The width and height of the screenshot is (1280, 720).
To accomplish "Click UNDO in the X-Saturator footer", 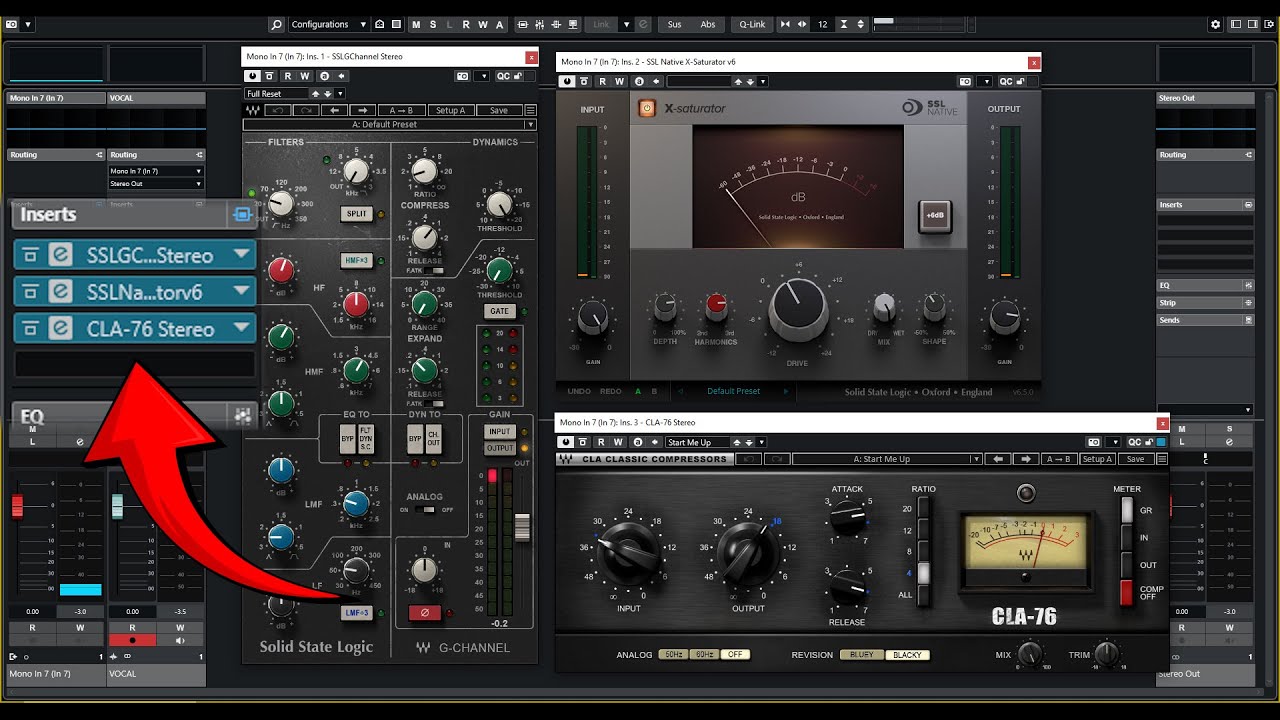I will click(579, 391).
